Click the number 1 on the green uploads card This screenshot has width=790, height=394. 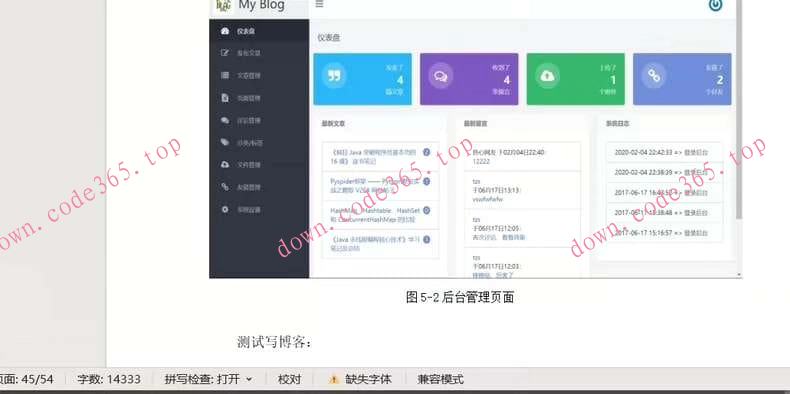613,80
